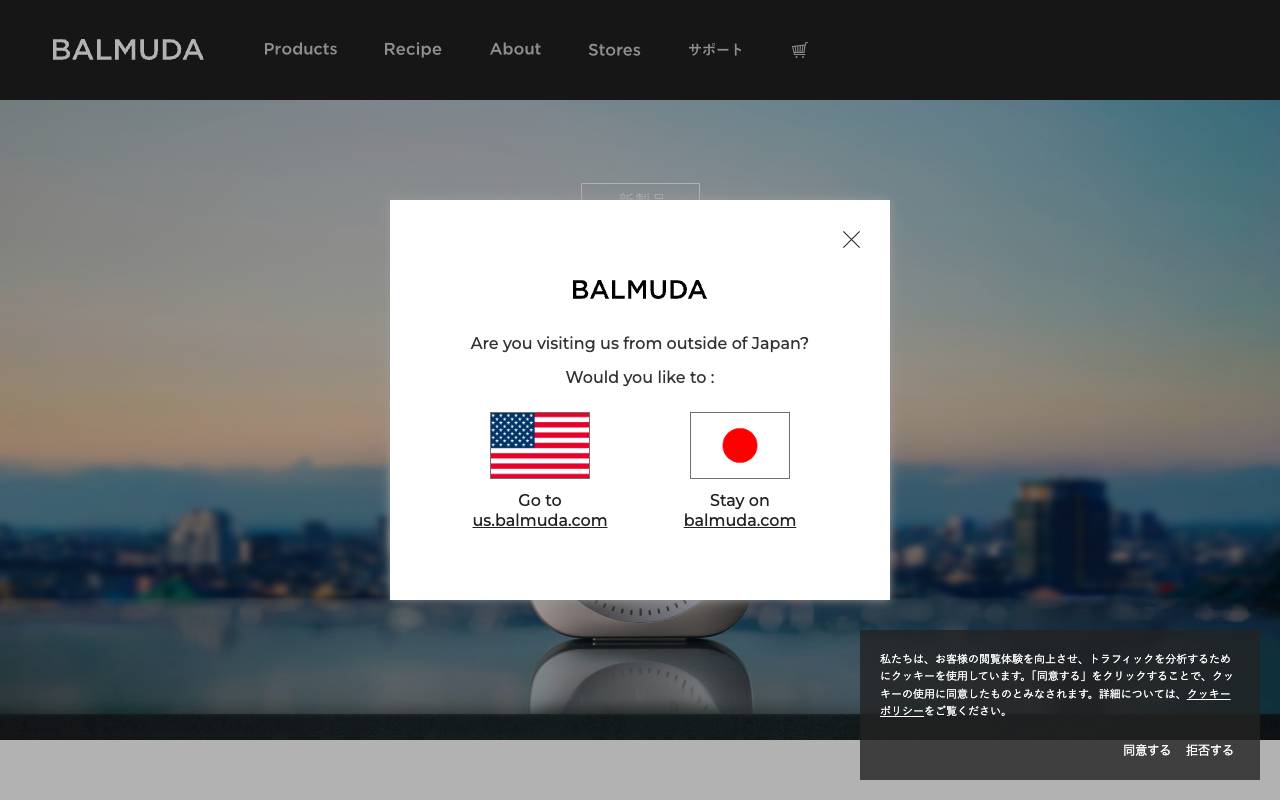Select the About navigation item
The width and height of the screenshot is (1280, 800).
tap(515, 49)
